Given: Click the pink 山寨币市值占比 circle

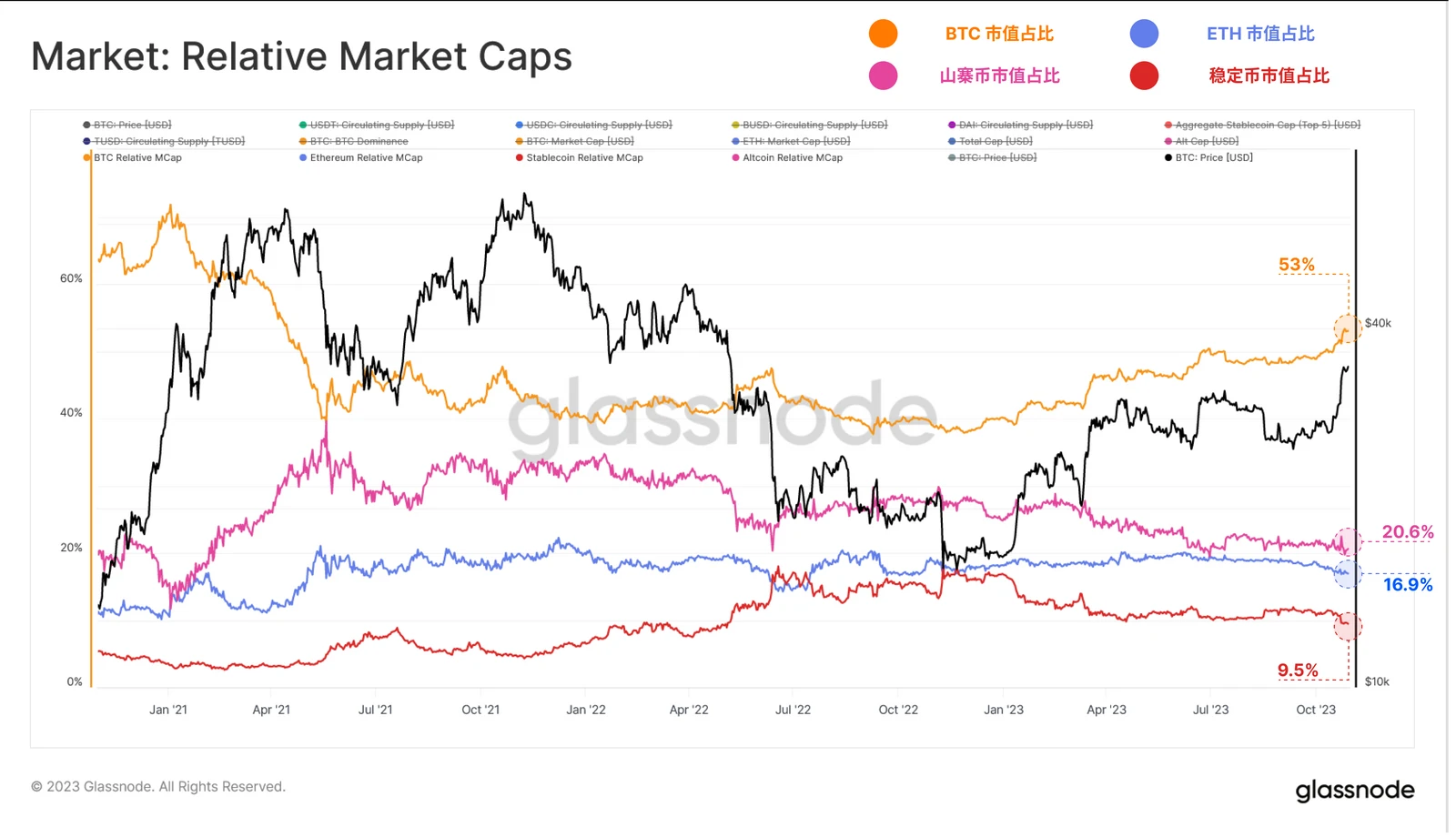Looking at the screenshot, I should click(883, 76).
